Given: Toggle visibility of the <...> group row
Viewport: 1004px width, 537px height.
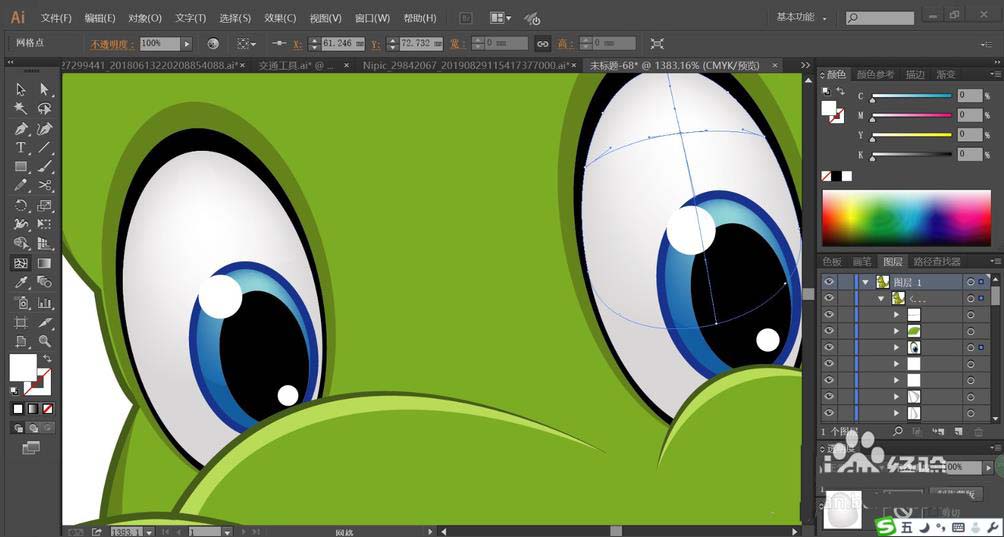Looking at the screenshot, I should point(829,298).
